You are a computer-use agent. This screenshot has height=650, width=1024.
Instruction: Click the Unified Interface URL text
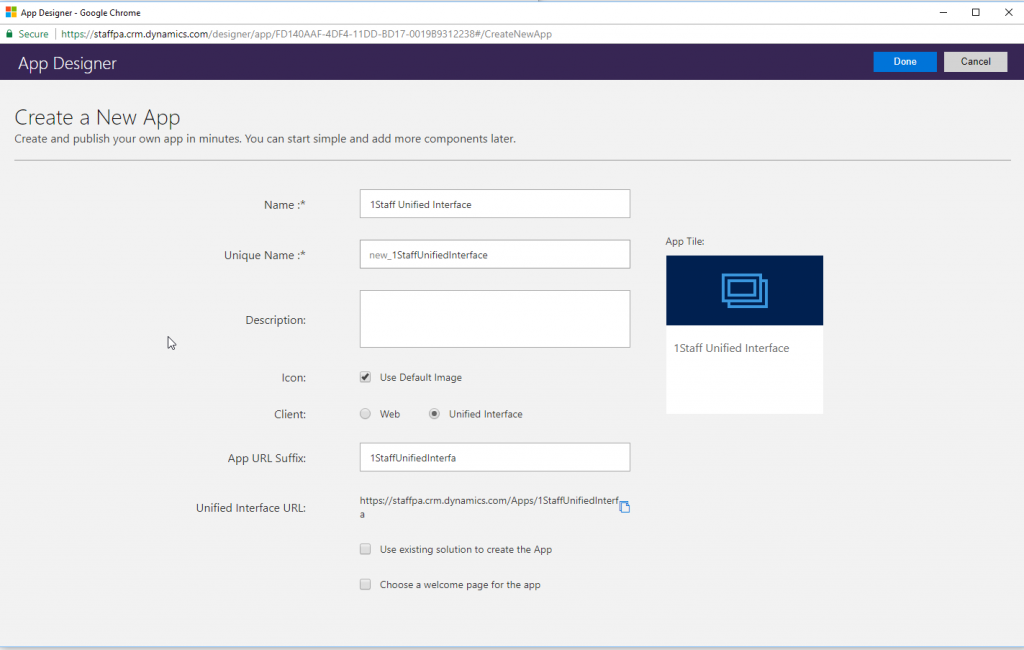coord(489,507)
